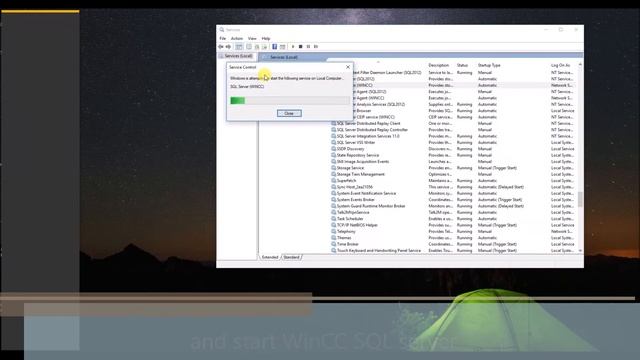
Task: Click scroll up arrow of services list
Action: pyautogui.click(x=580, y=64)
